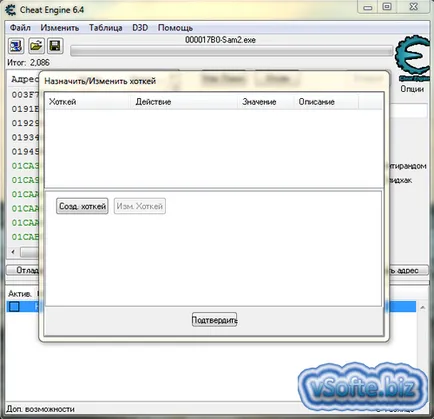Image resolution: width=434 pixels, height=419 pixels.
Task: Click Доп. возможности in the status bar
Action: pyautogui.click(x=41, y=409)
